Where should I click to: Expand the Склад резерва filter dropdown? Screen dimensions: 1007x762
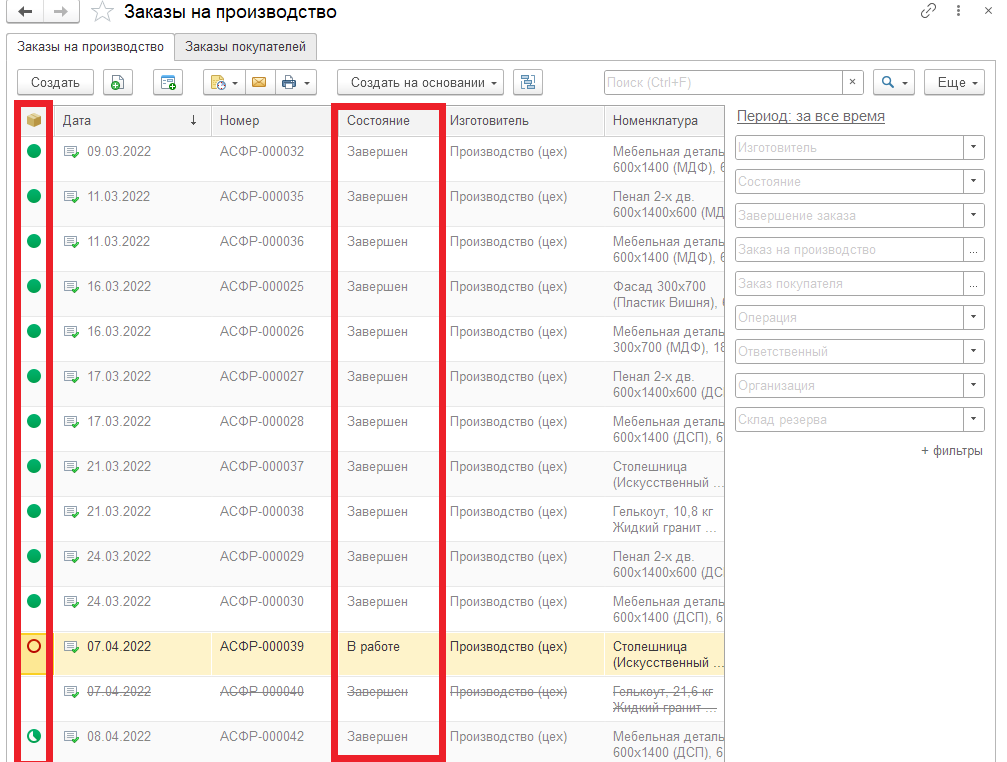974,419
